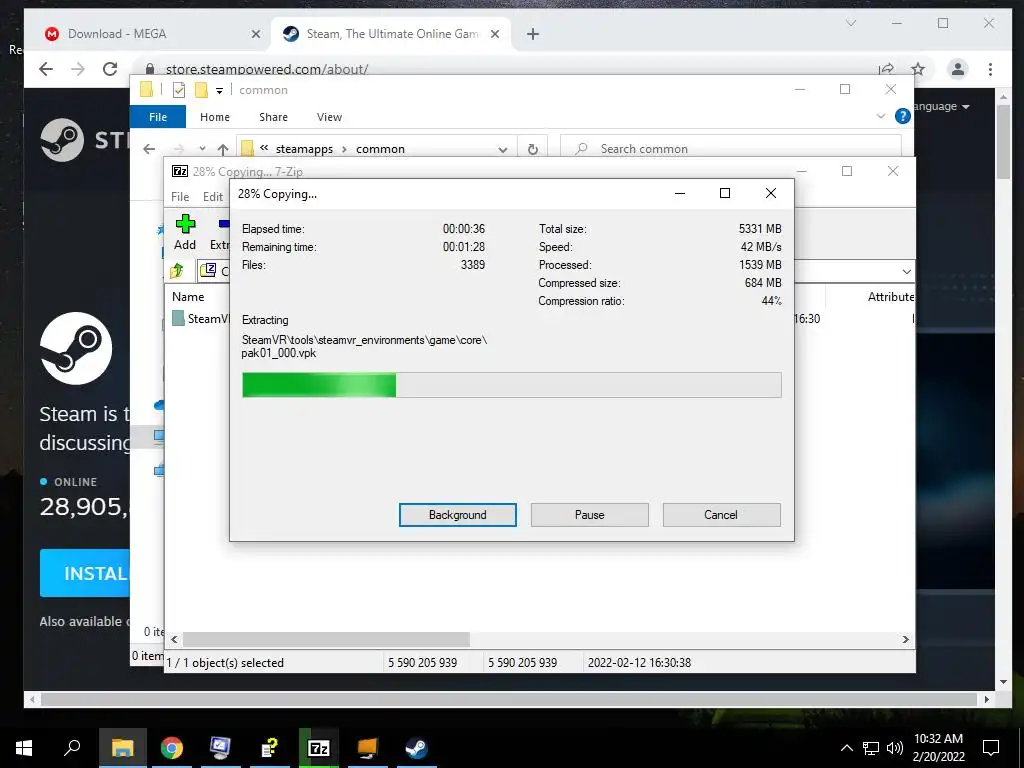Viewport: 1024px width, 768px height.
Task: Click the Chrome share page icon
Action: pyautogui.click(x=886, y=69)
